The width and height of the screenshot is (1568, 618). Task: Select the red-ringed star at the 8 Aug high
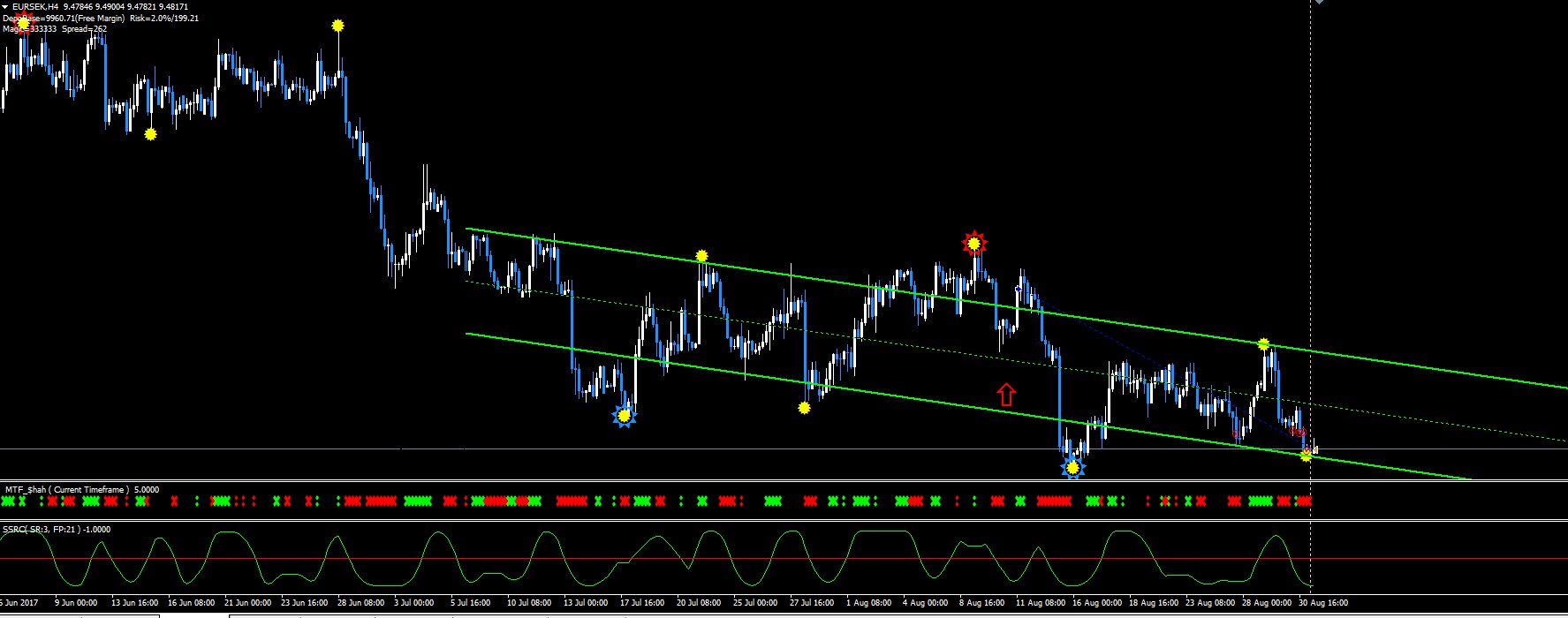pyautogui.click(x=974, y=243)
